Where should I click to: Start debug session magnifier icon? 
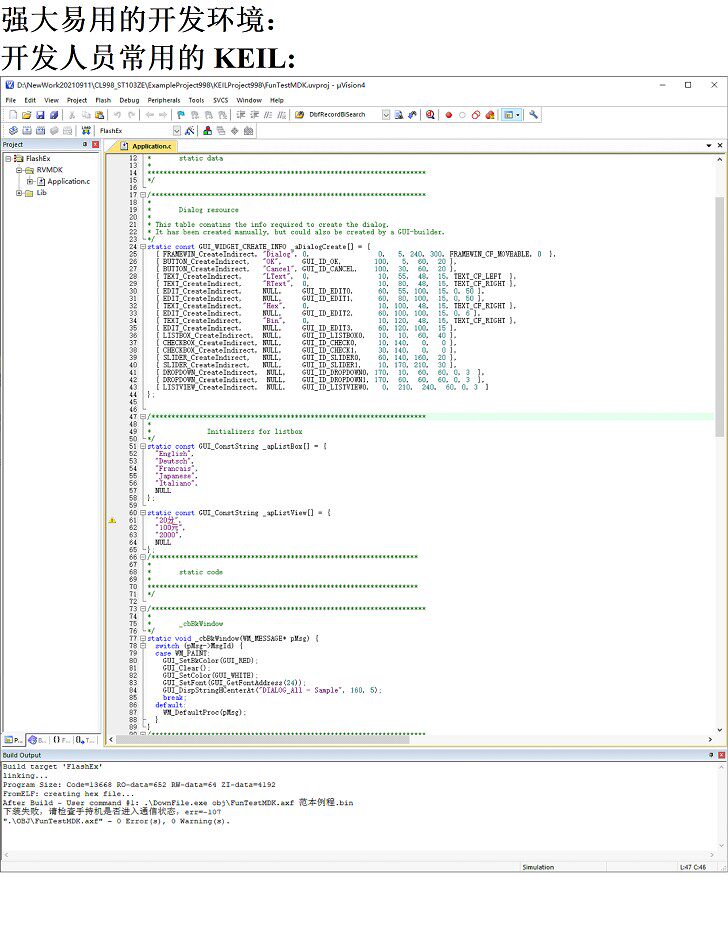tap(430, 115)
